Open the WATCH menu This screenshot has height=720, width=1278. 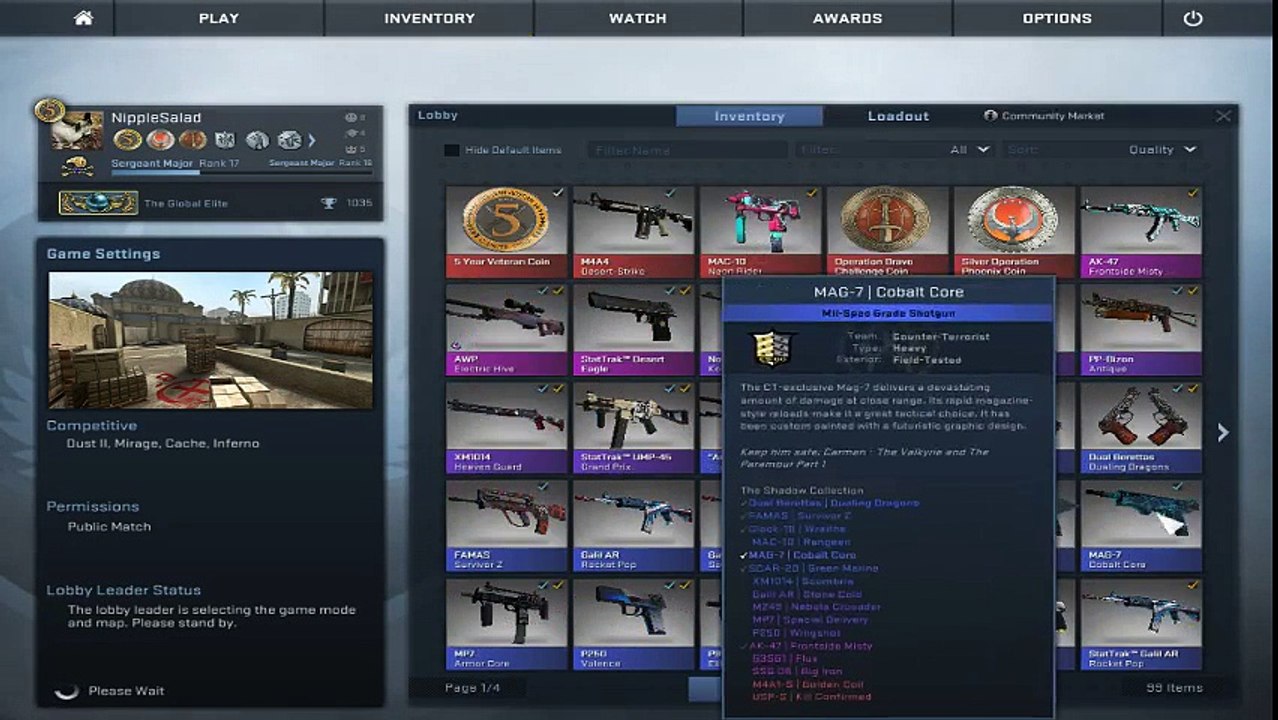(638, 18)
